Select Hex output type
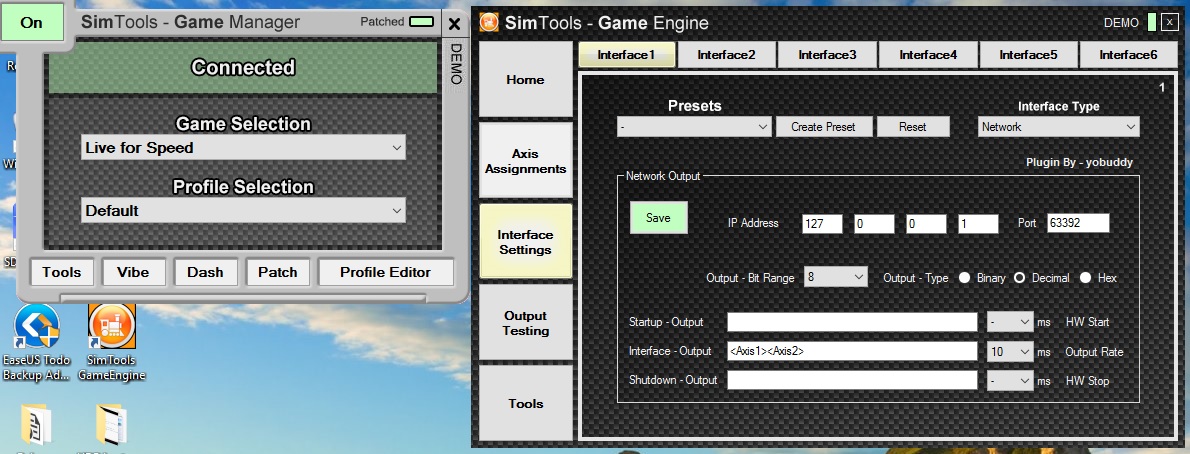 [1085, 278]
